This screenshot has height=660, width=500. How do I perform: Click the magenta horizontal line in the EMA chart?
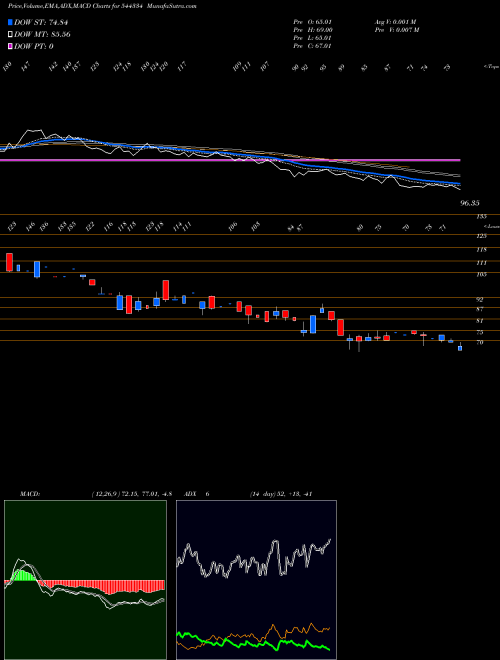[x=230, y=160]
